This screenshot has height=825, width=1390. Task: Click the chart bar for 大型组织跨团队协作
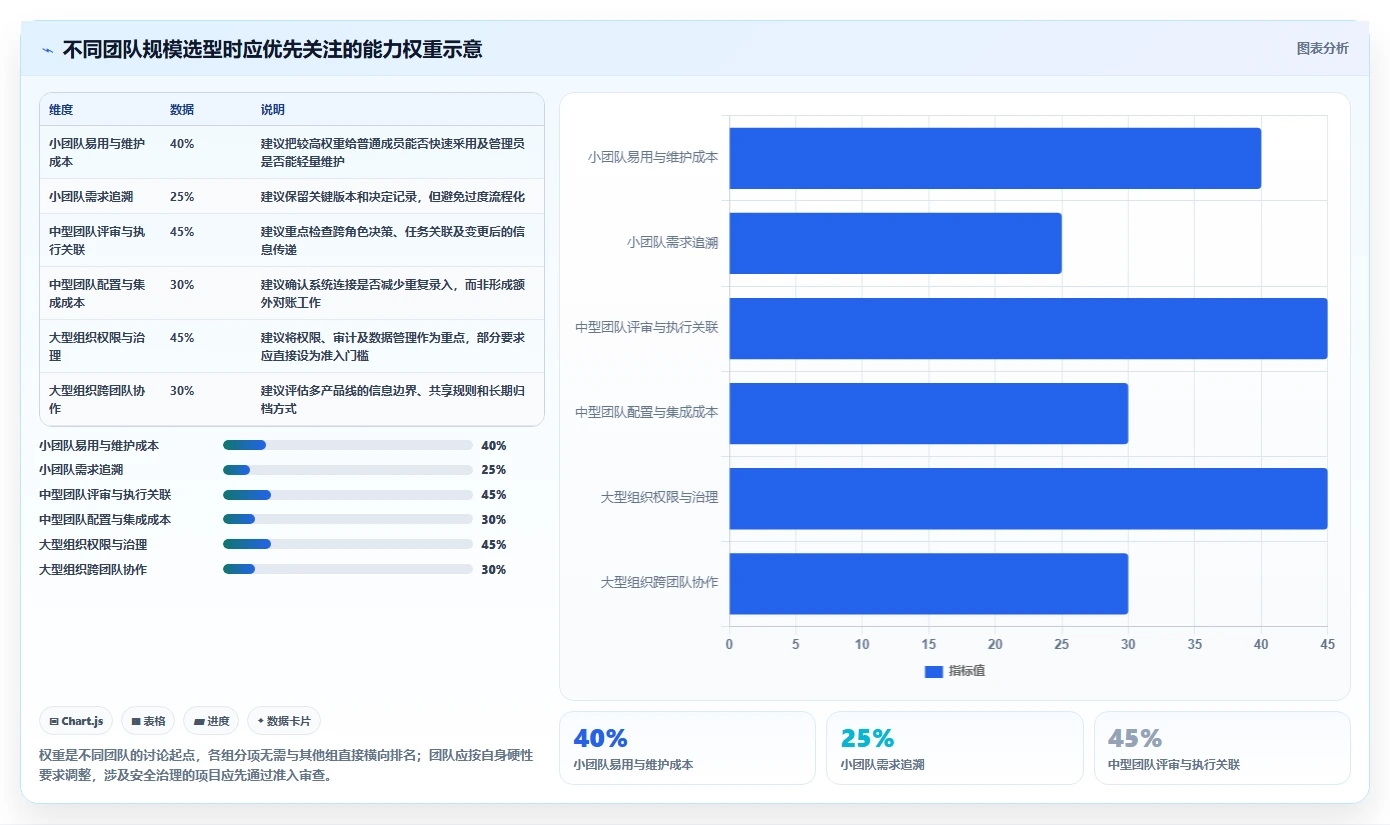[x=928, y=583]
